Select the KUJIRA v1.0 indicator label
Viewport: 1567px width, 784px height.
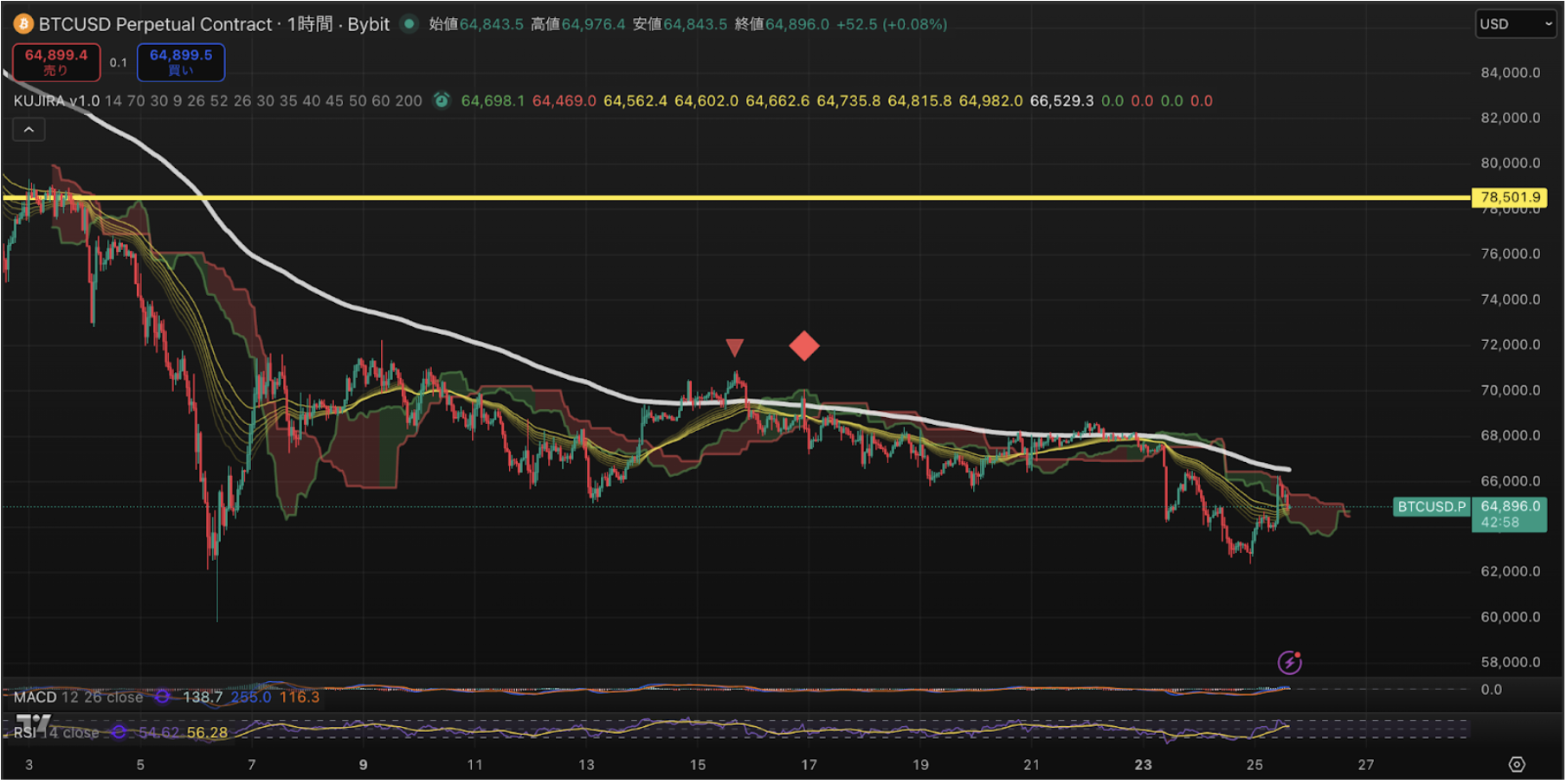point(57,101)
